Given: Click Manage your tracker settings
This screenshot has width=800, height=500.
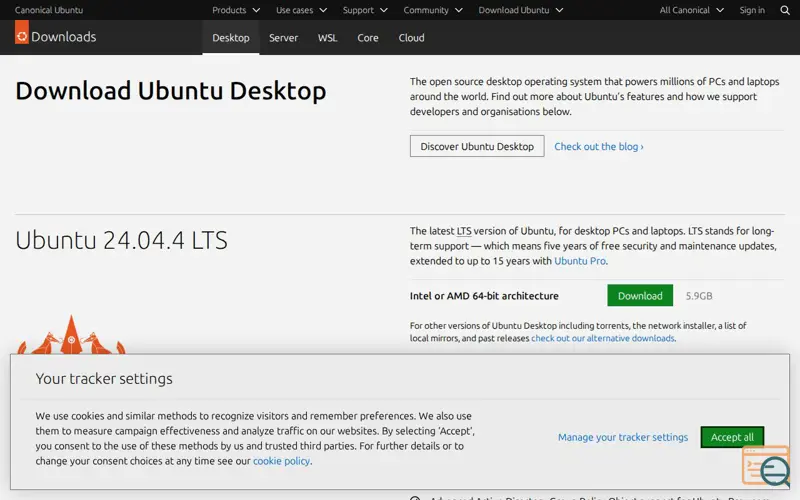Looking at the screenshot, I should pyautogui.click(x=623, y=437).
